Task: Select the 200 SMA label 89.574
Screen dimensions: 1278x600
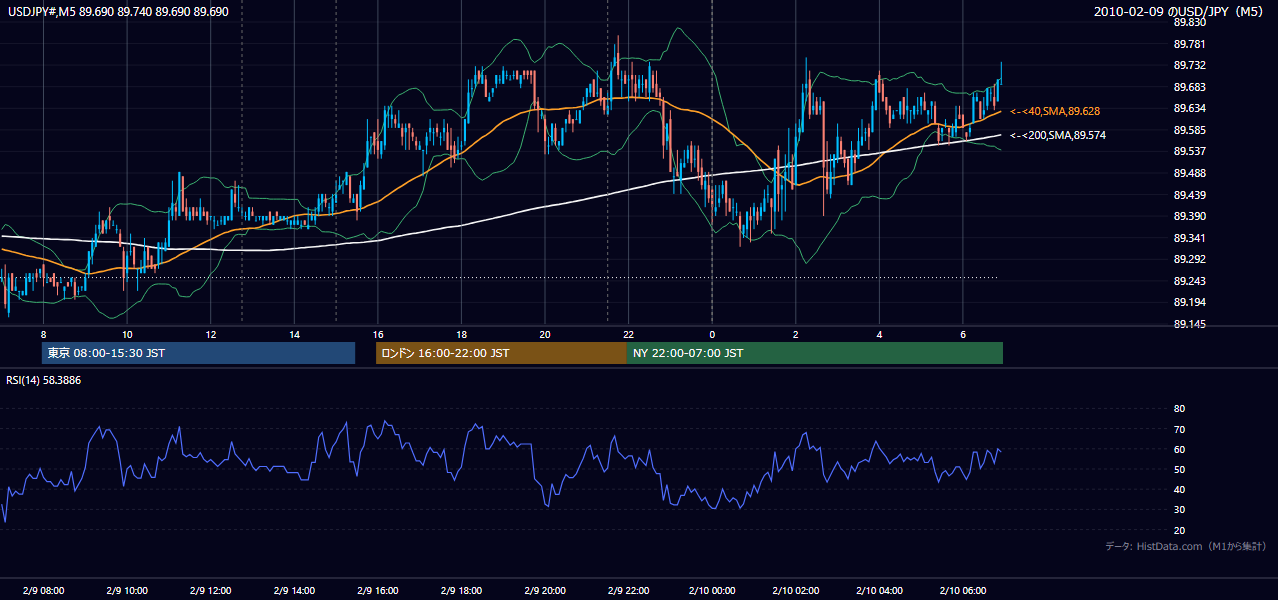Action: click(1058, 135)
